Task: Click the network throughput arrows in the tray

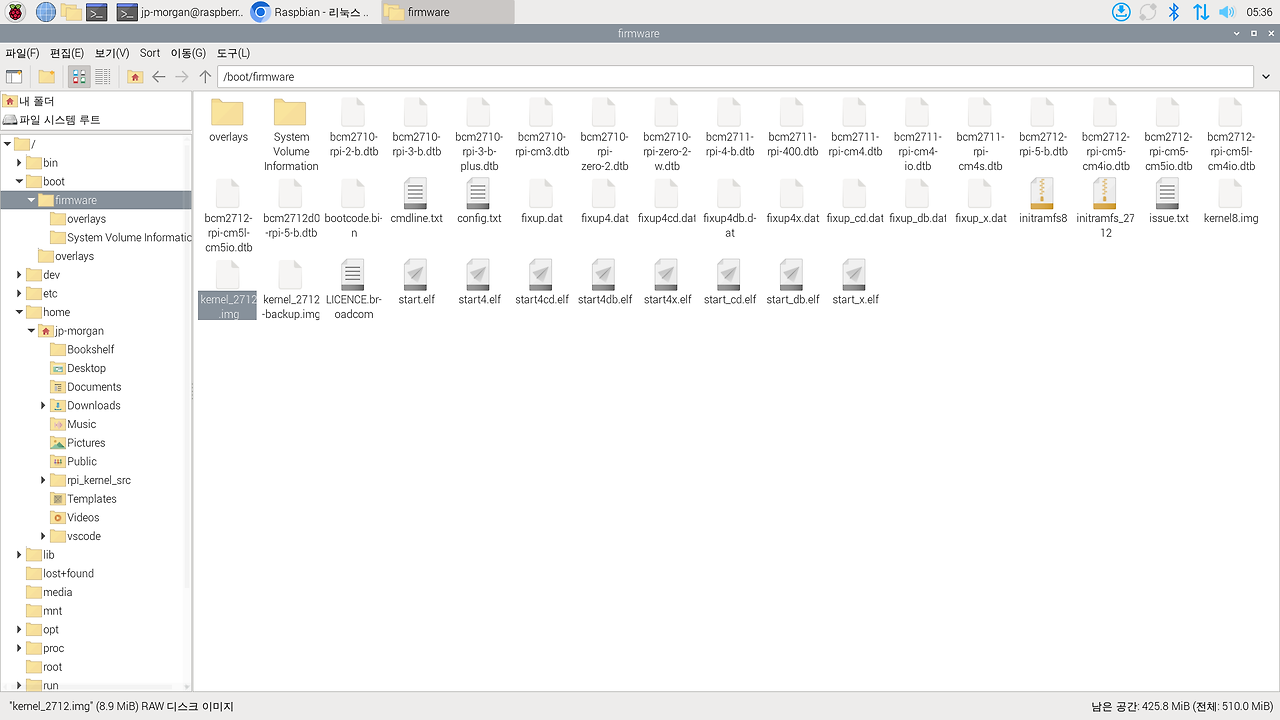Action: coord(1201,11)
